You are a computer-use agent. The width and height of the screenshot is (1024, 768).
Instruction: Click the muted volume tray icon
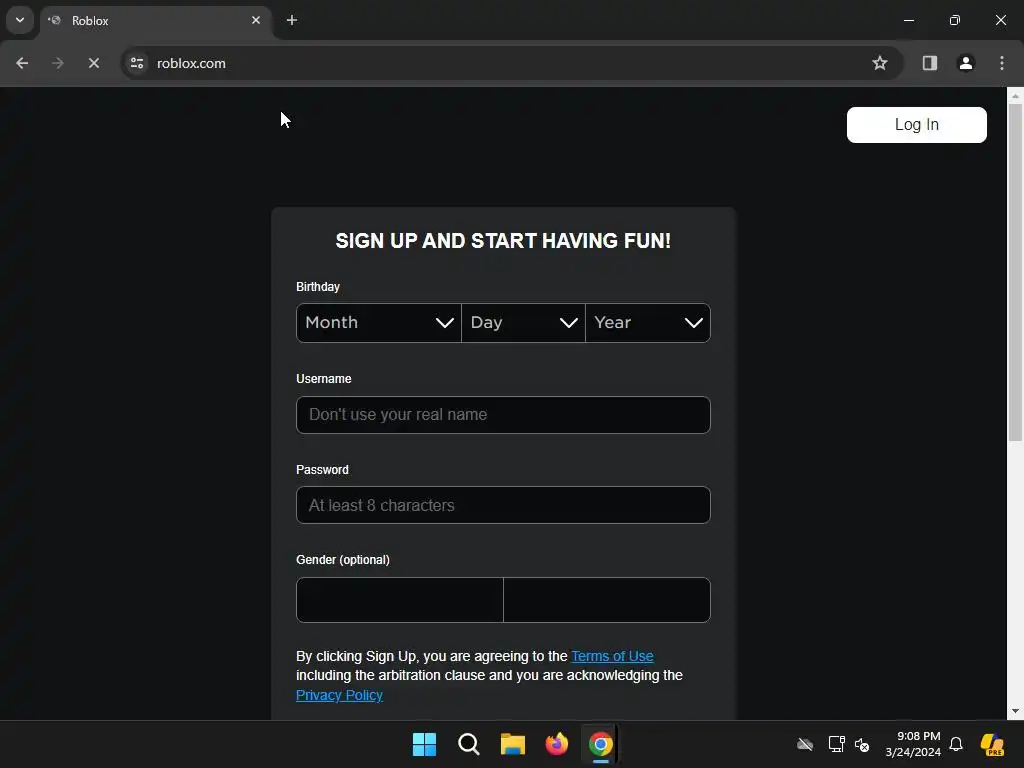862,744
